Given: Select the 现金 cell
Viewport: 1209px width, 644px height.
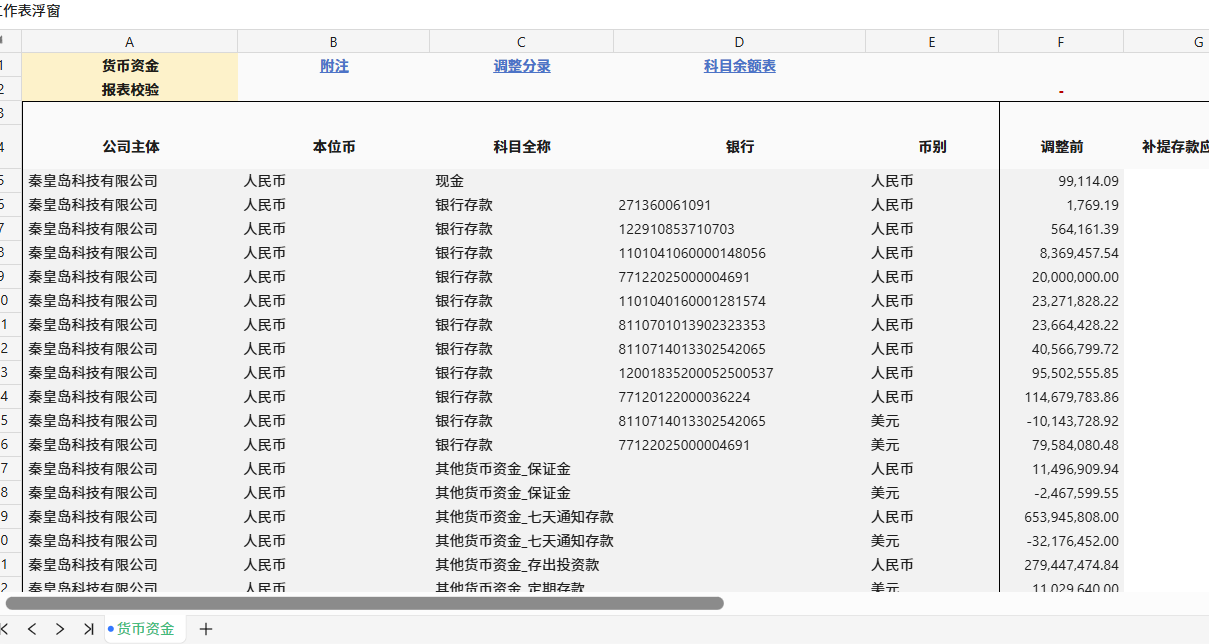Looking at the screenshot, I should 522,181.
